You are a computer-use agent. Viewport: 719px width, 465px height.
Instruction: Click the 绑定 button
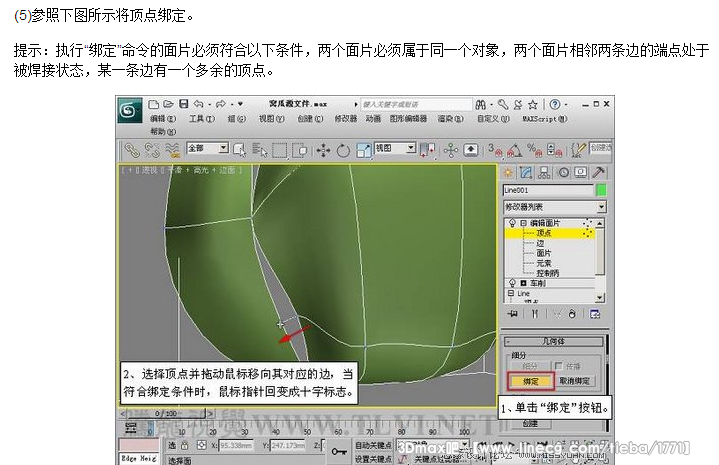531,381
